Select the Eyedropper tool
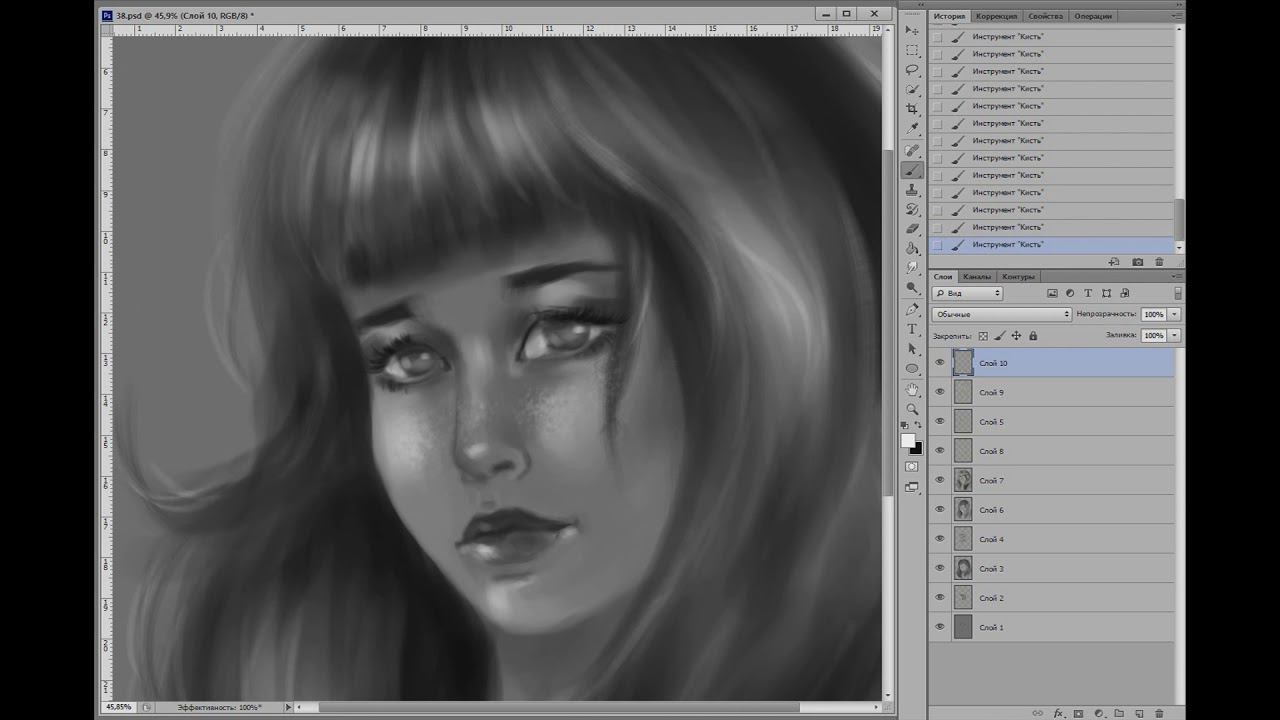 912,129
